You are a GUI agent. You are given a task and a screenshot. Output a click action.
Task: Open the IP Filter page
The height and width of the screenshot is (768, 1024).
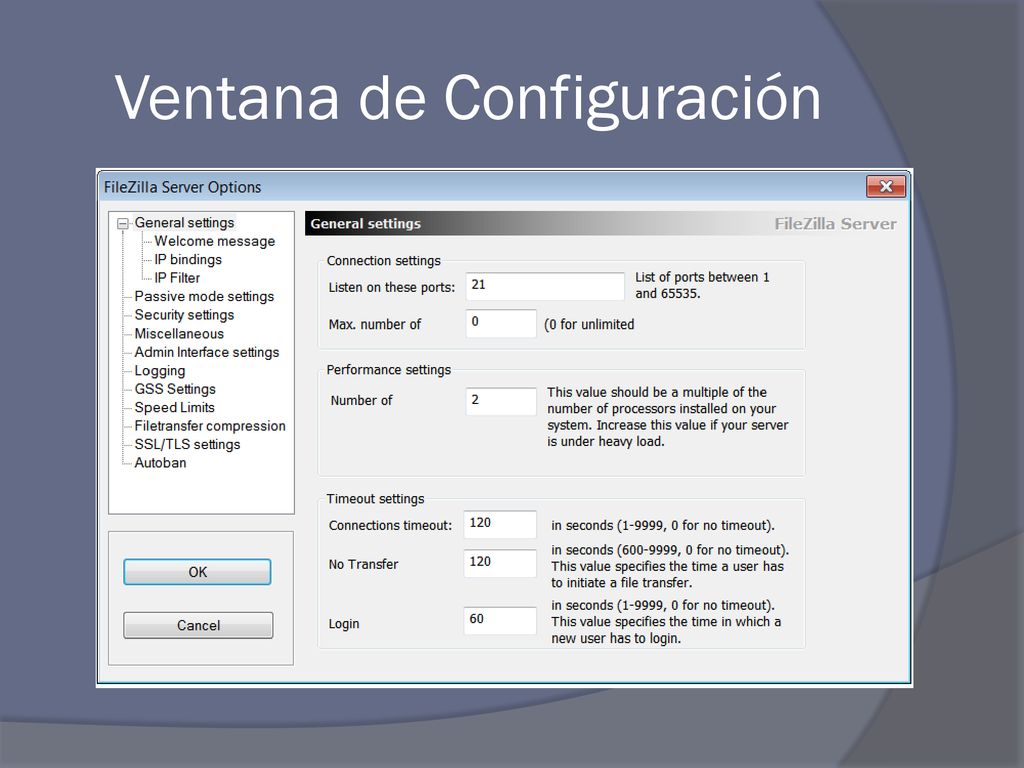click(176, 278)
